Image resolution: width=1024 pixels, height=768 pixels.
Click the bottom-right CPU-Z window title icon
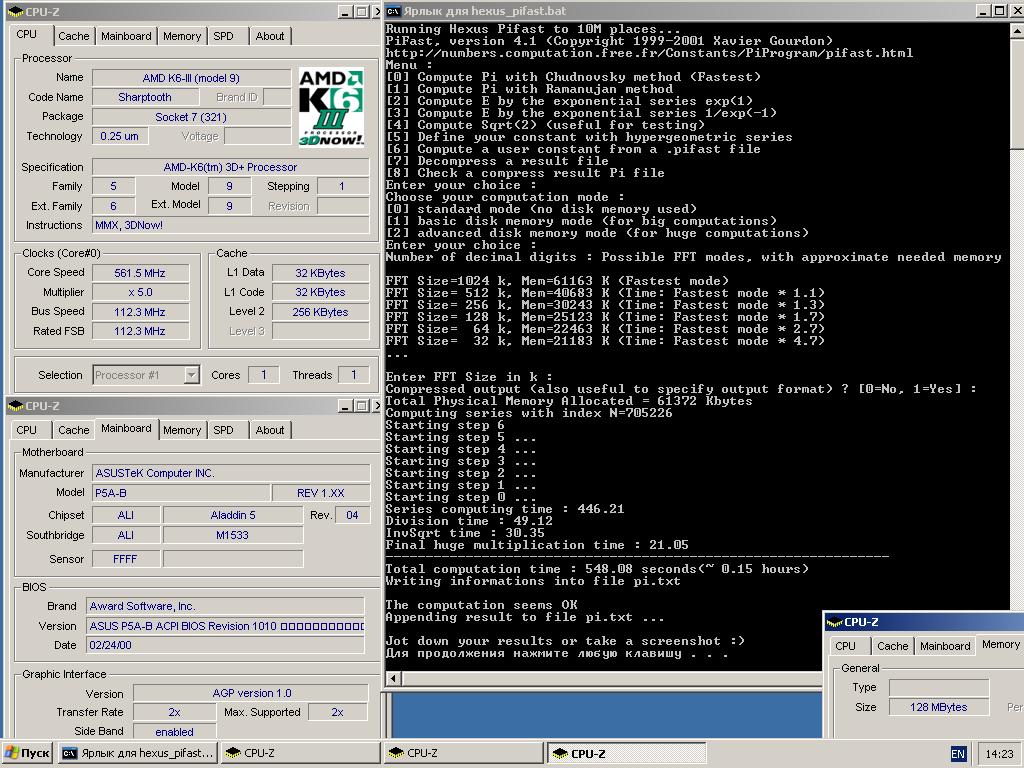(834, 622)
